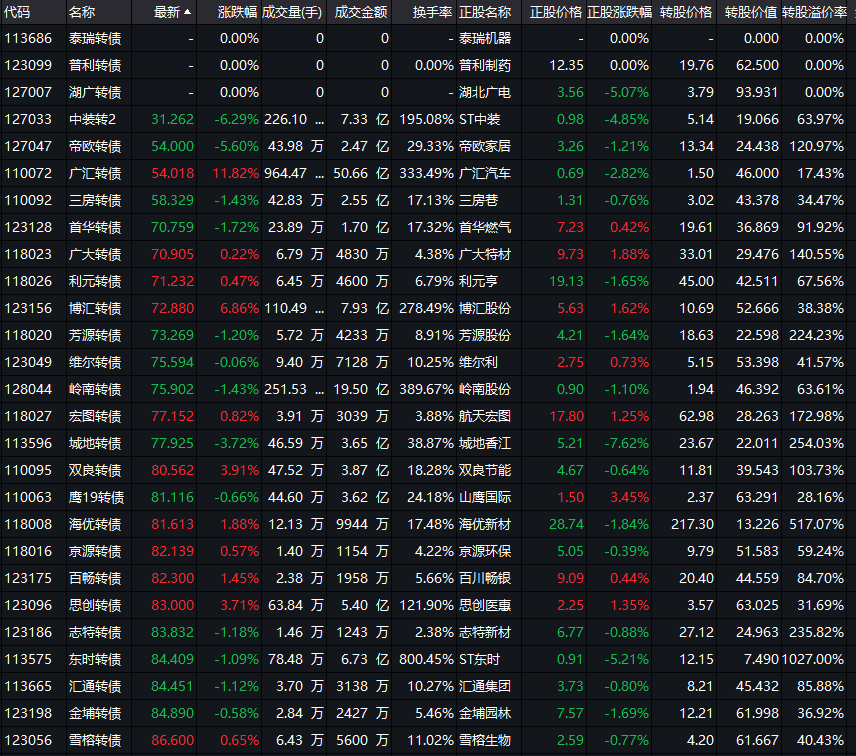Click underlying stock 普利制药
Viewport: 856px width, 756px height.
coord(485,66)
